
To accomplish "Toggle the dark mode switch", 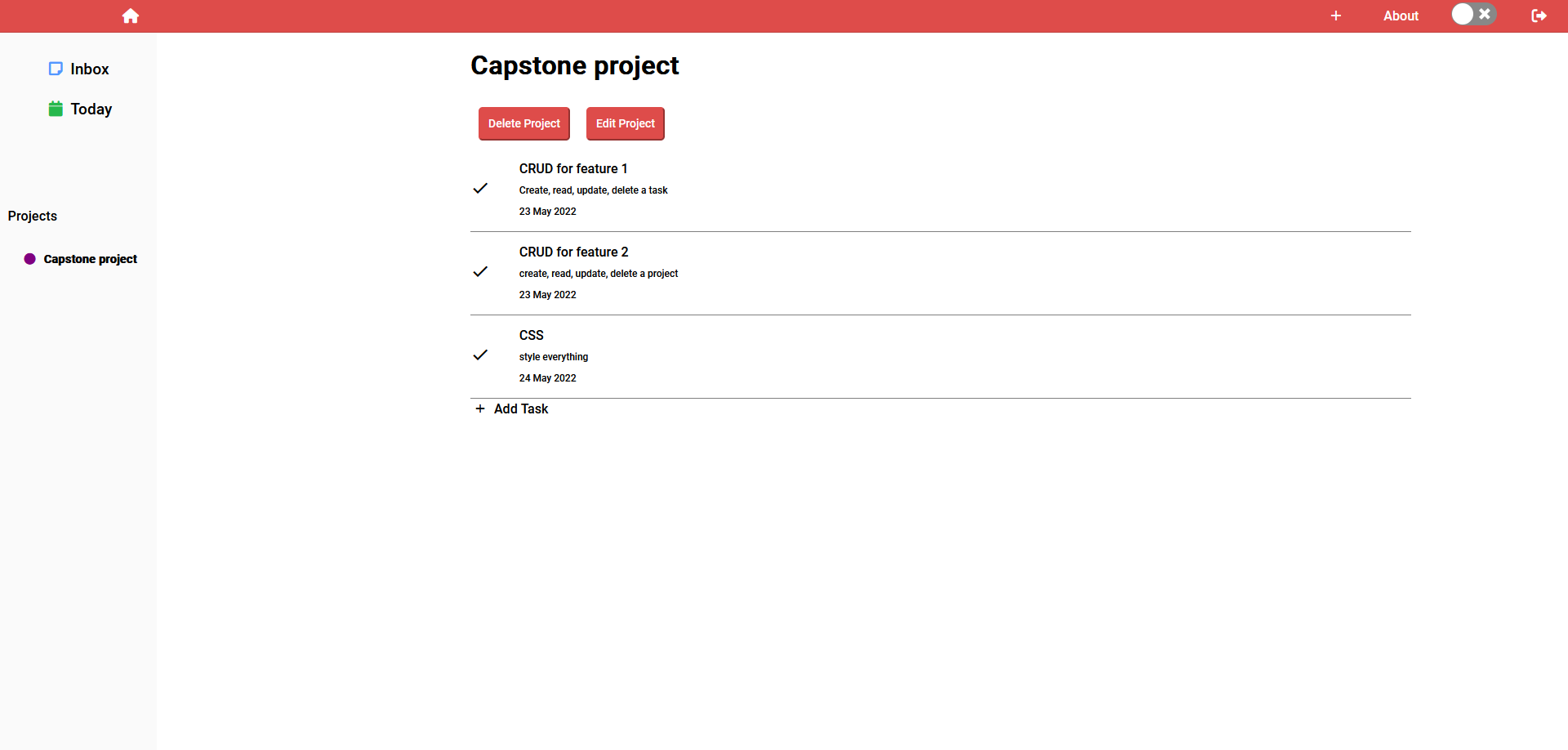I will pyautogui.click(x=1473, y=14).
